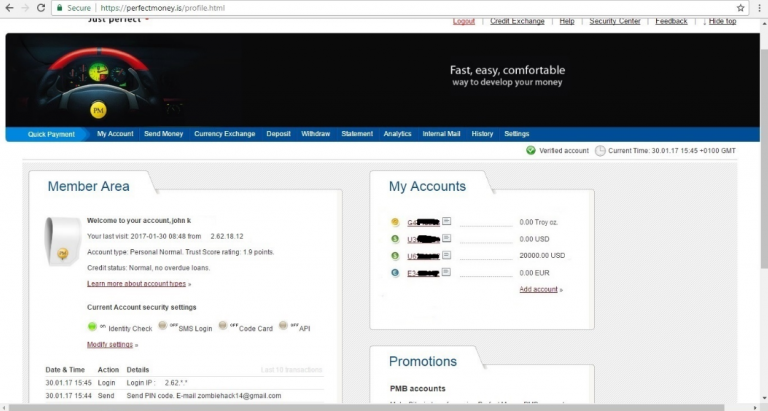Click the Current Time clock icon
This screenshot has width=768, height=411.
point(600,151)
